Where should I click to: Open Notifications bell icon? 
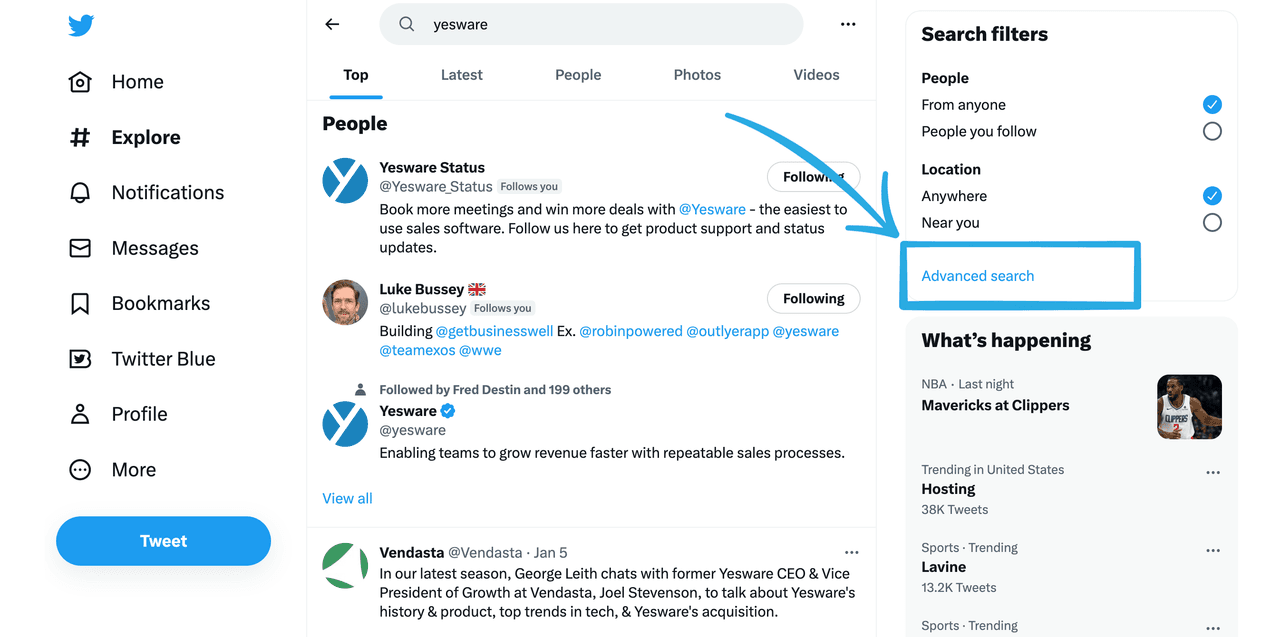coord(80,193)
